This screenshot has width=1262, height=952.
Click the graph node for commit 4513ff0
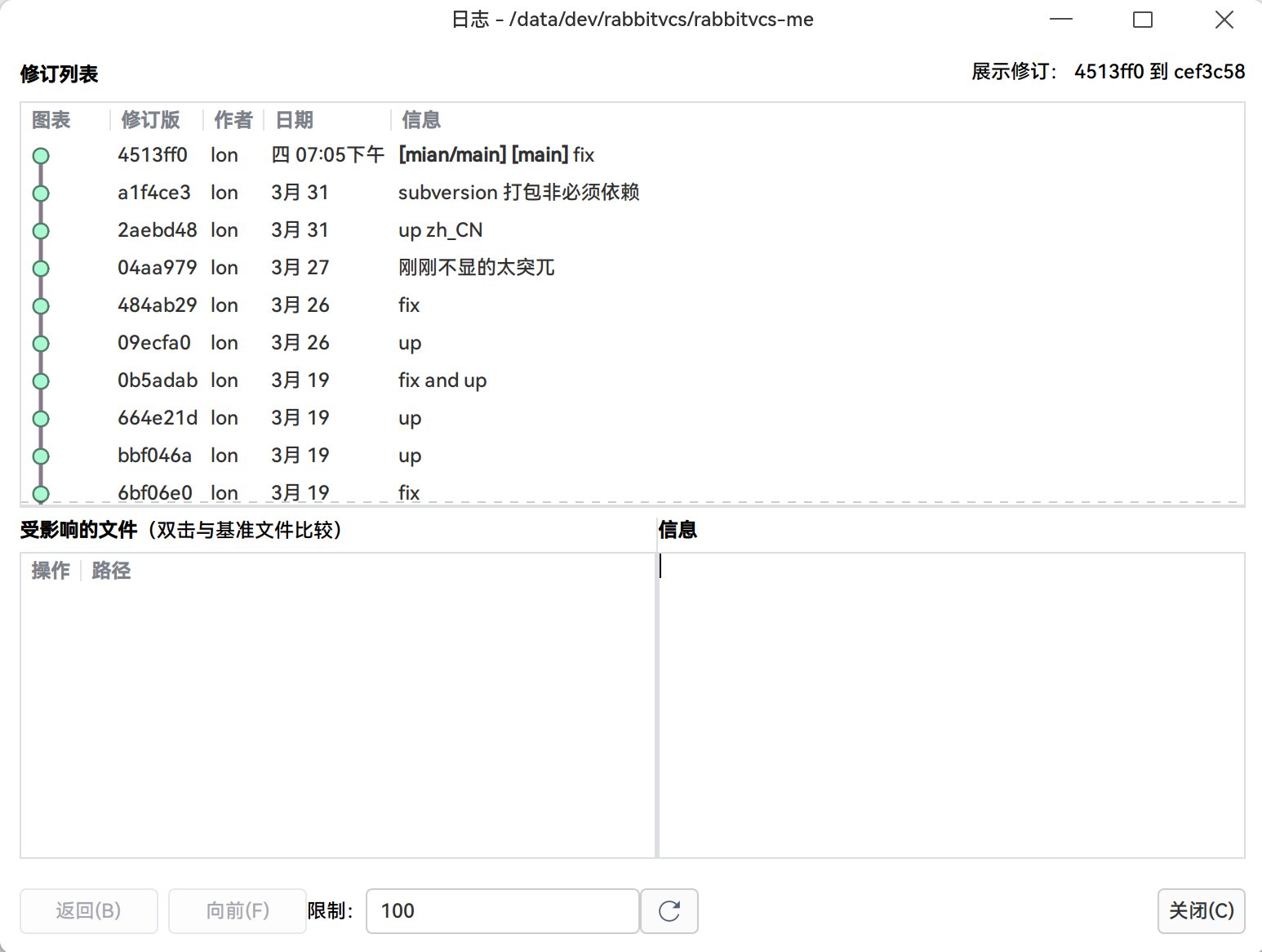tap(41, 154)
